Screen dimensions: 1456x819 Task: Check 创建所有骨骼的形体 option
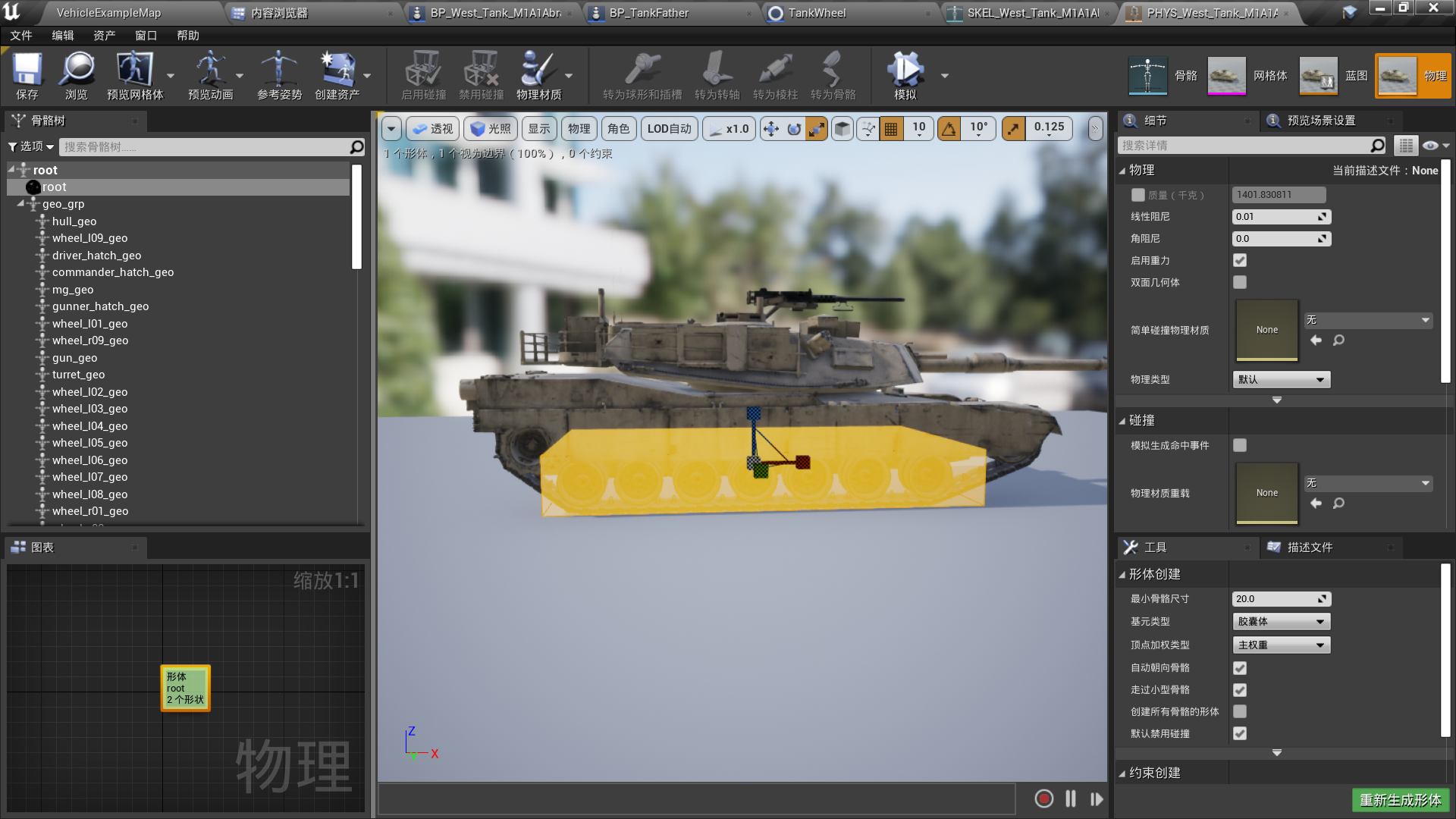click(x=1240, y=711)
